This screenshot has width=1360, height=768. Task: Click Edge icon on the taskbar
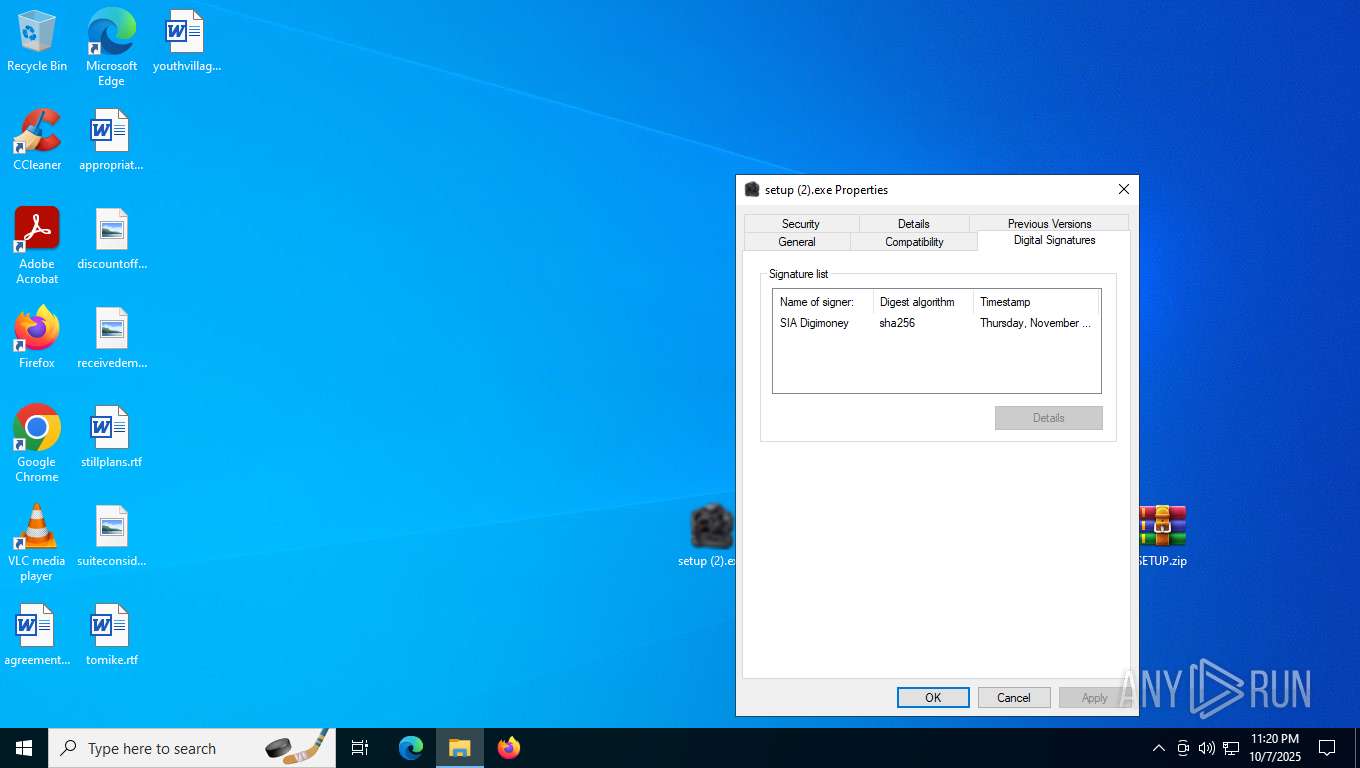tap(411, 748)
